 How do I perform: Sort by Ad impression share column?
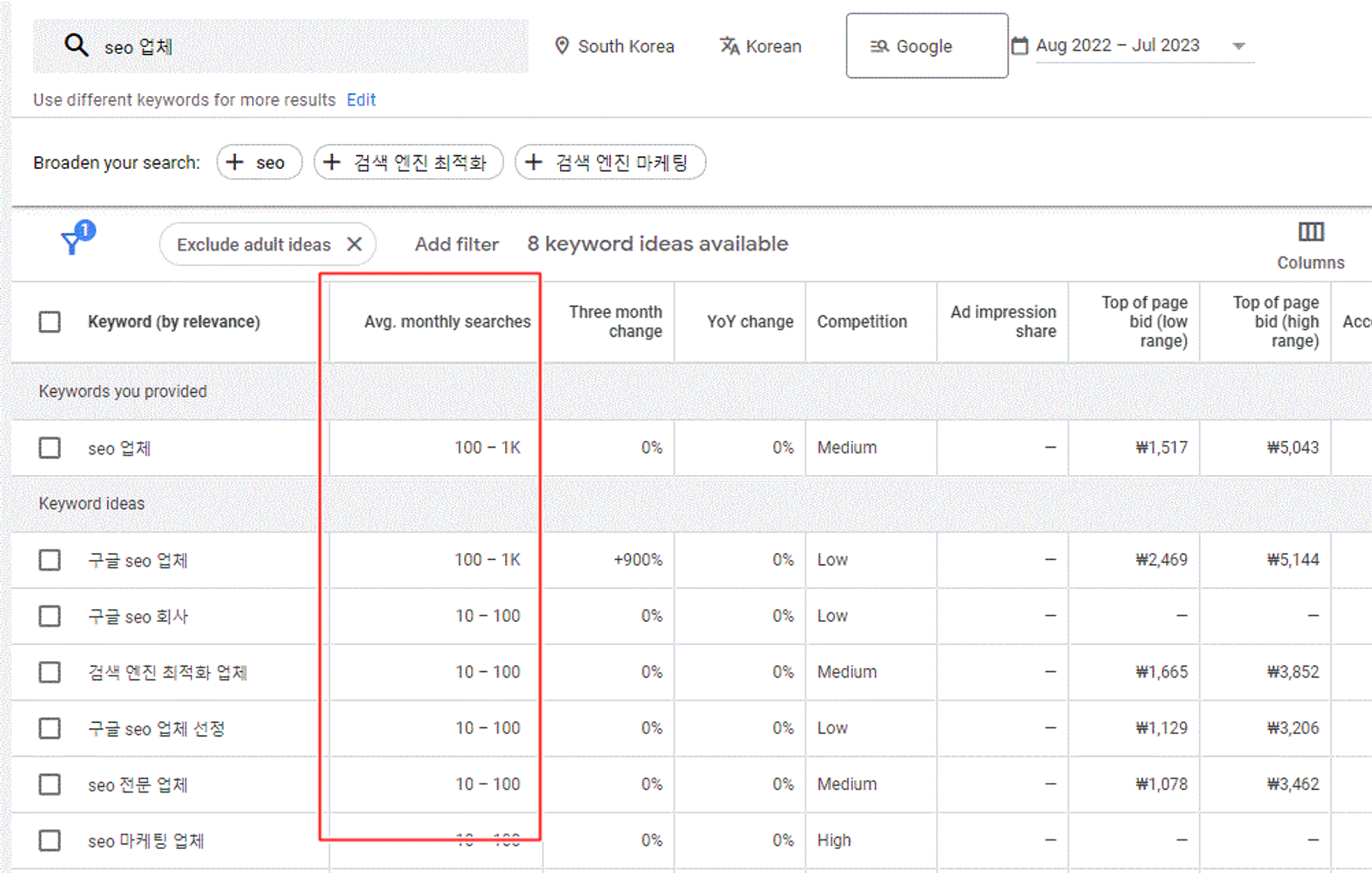pyautogui.click(x=1002, y=322)
